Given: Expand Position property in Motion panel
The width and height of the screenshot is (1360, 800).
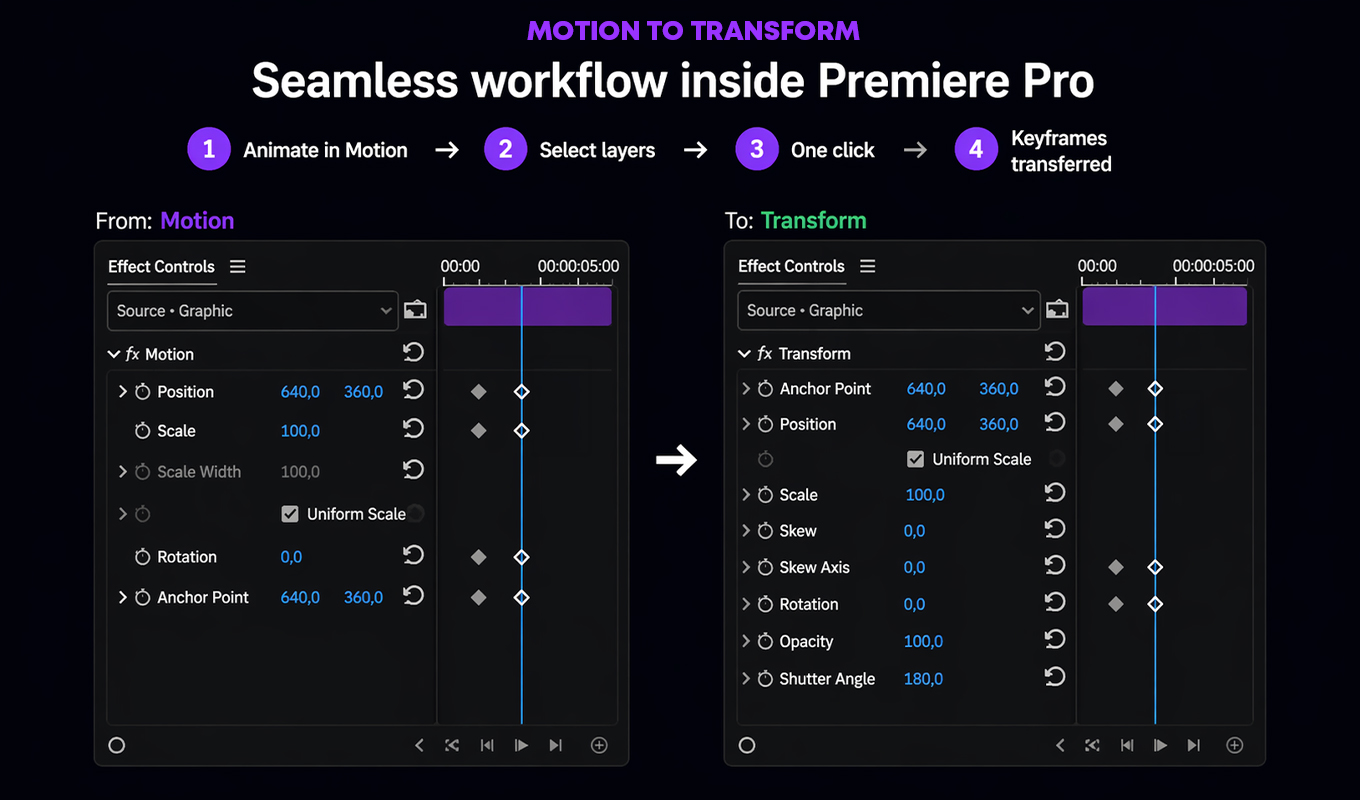Looking at the screenshot, I should (x=123, y=392).
